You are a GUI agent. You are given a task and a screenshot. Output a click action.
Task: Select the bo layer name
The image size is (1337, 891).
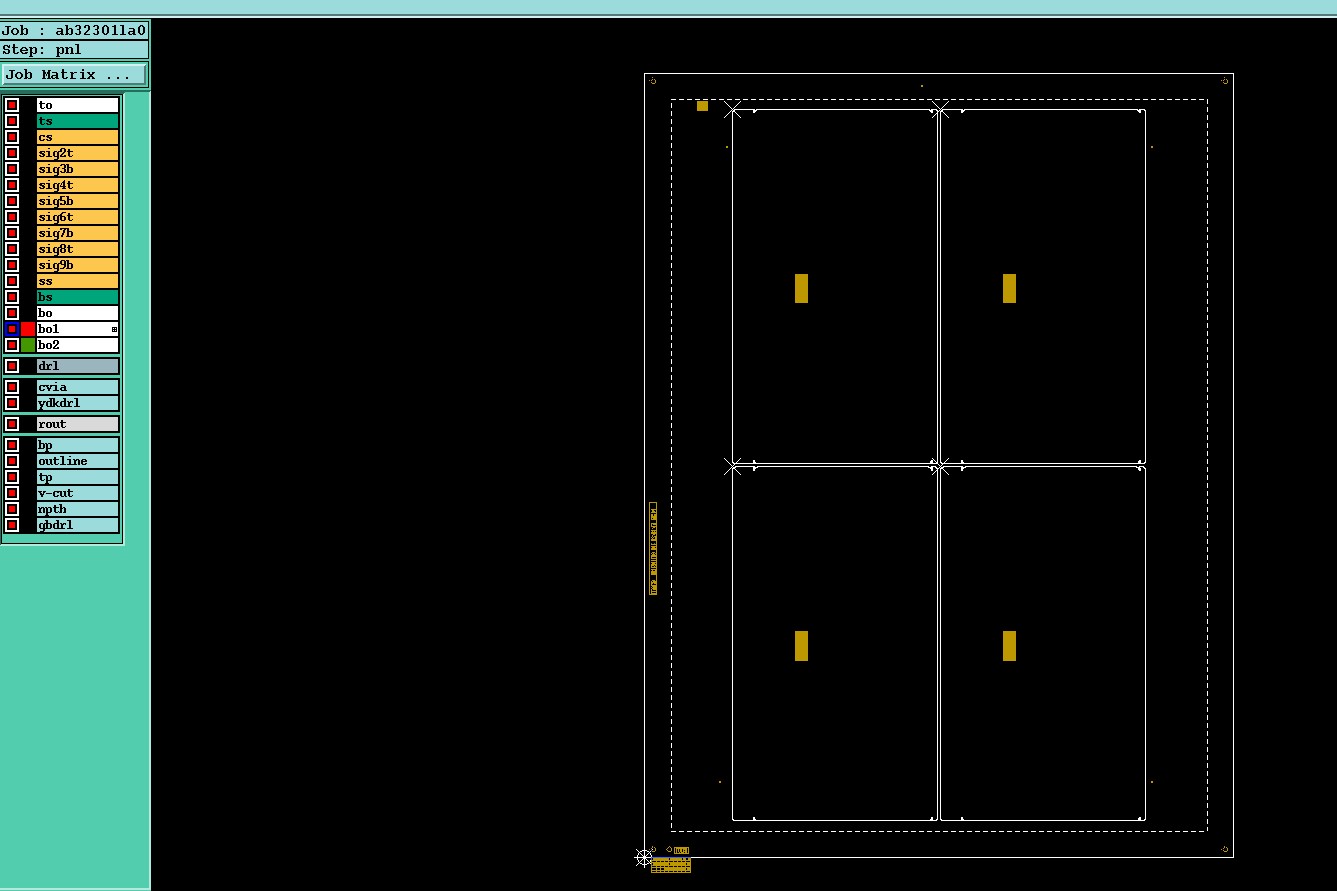pos(78,313)
